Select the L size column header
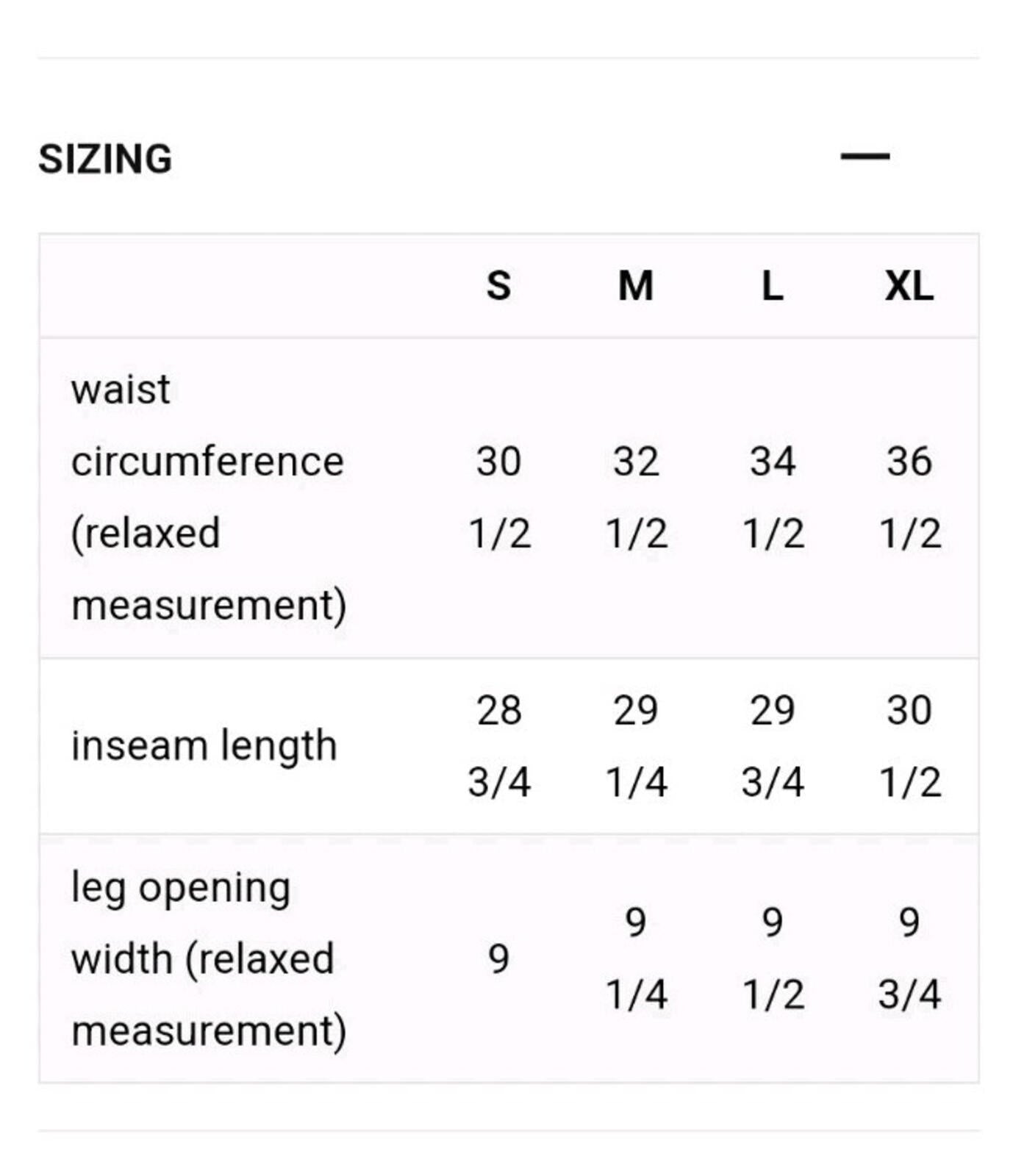This screenshot has height=1176, width=1013. pyautogui.click(x=772, y=285)
